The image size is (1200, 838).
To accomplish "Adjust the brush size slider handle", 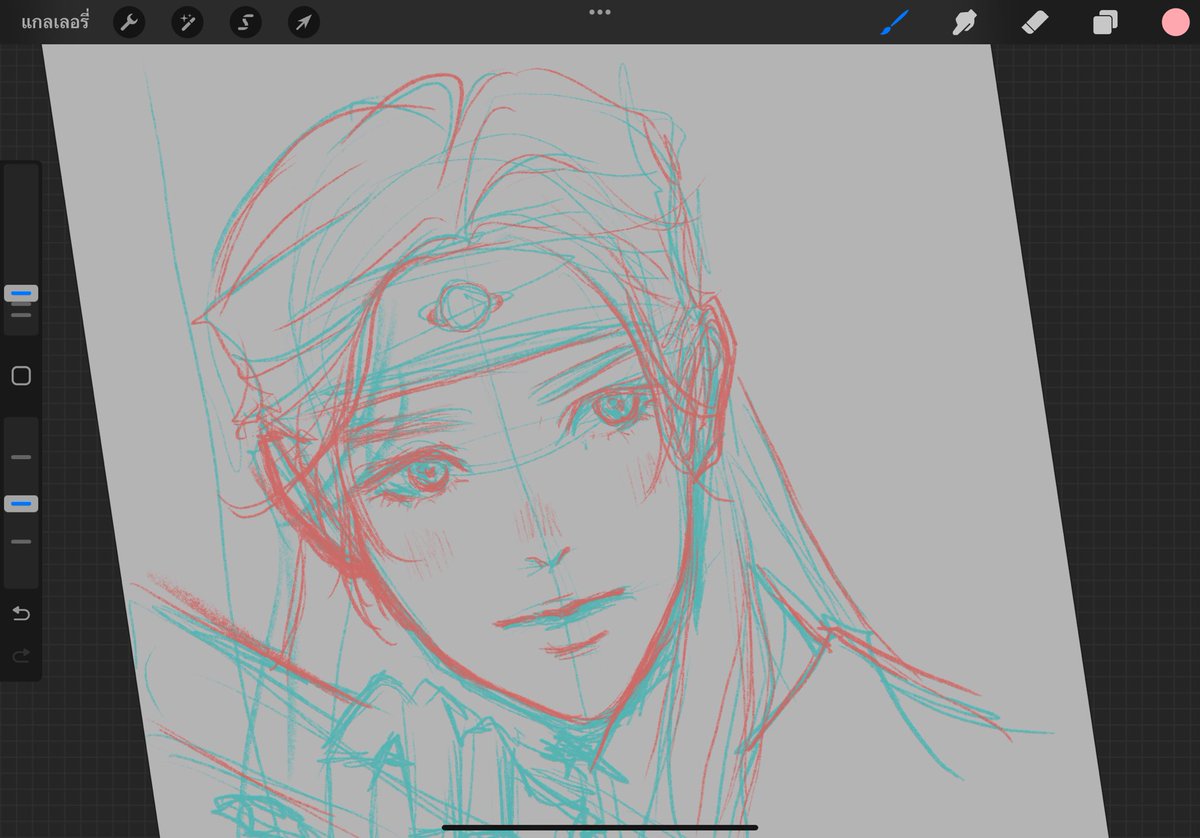I will pyautogui.click(x=21, y=293).
